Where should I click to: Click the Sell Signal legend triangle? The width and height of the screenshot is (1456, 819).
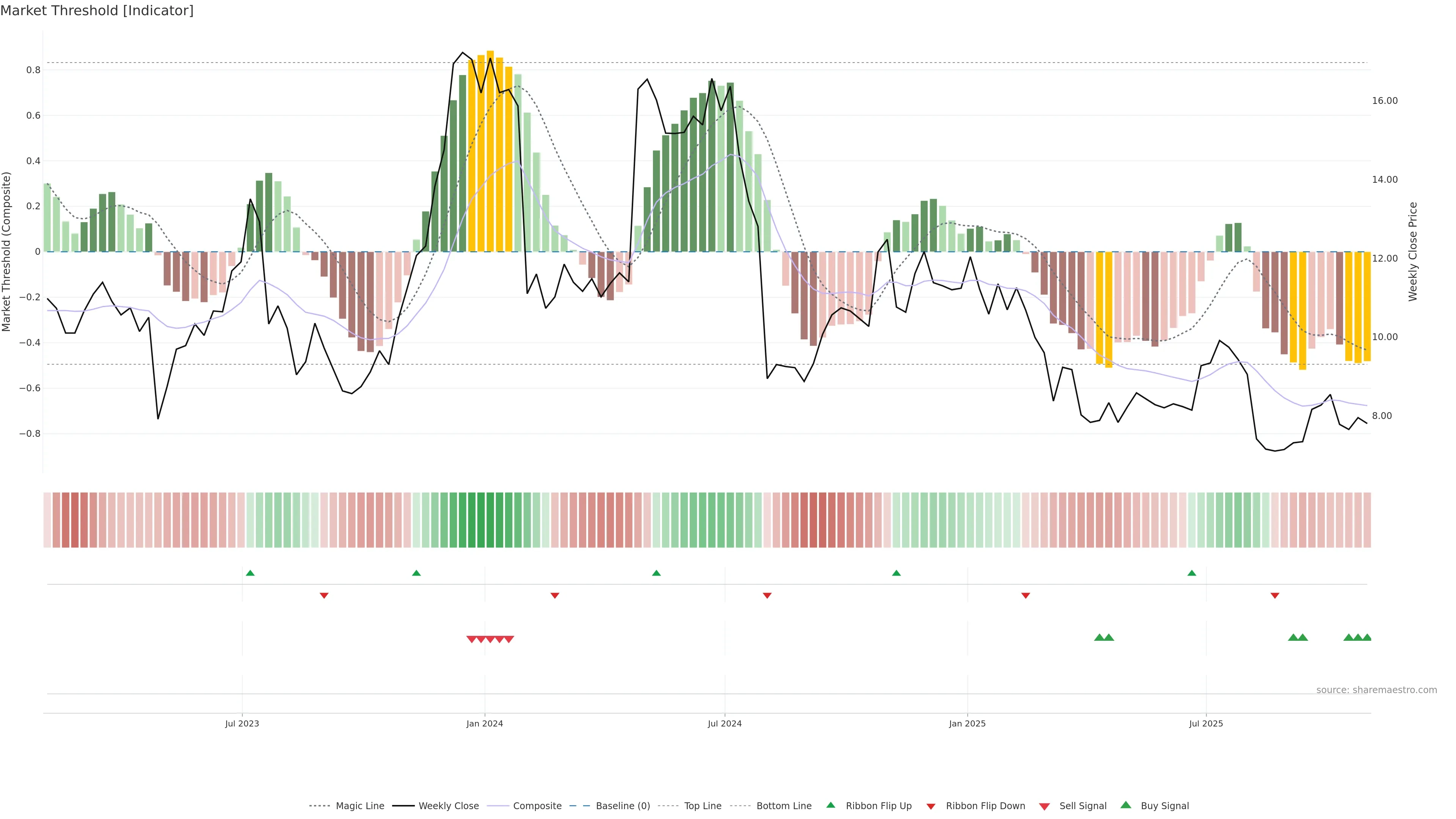[1044, 806]
